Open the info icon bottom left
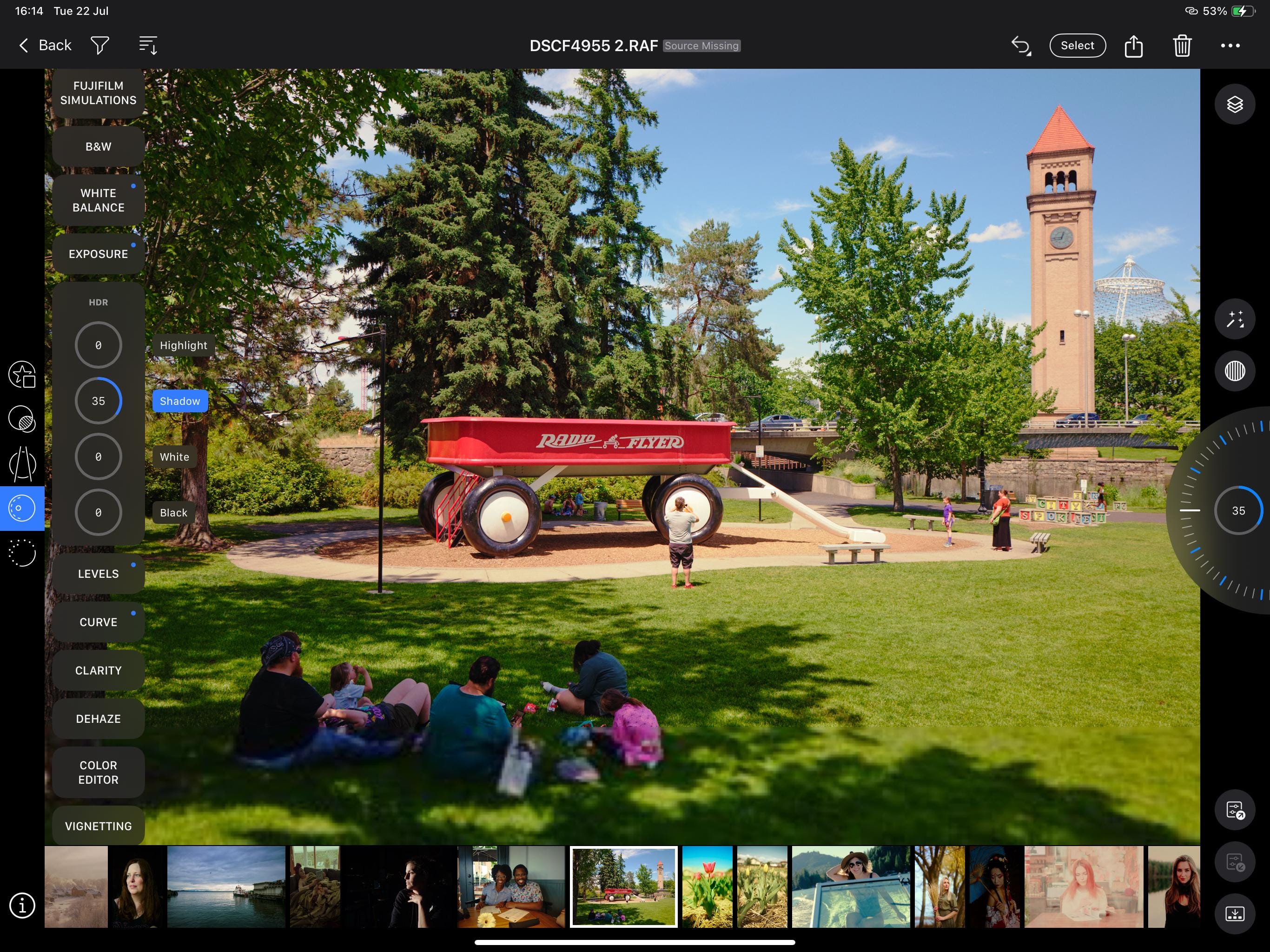Screen dimensions: 1270x952 tap(22, 906)
